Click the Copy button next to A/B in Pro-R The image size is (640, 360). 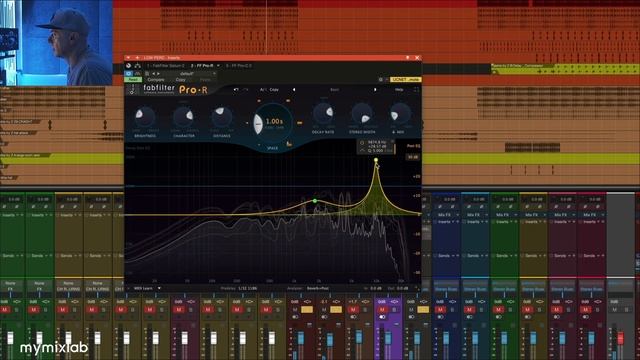(274, 89)
